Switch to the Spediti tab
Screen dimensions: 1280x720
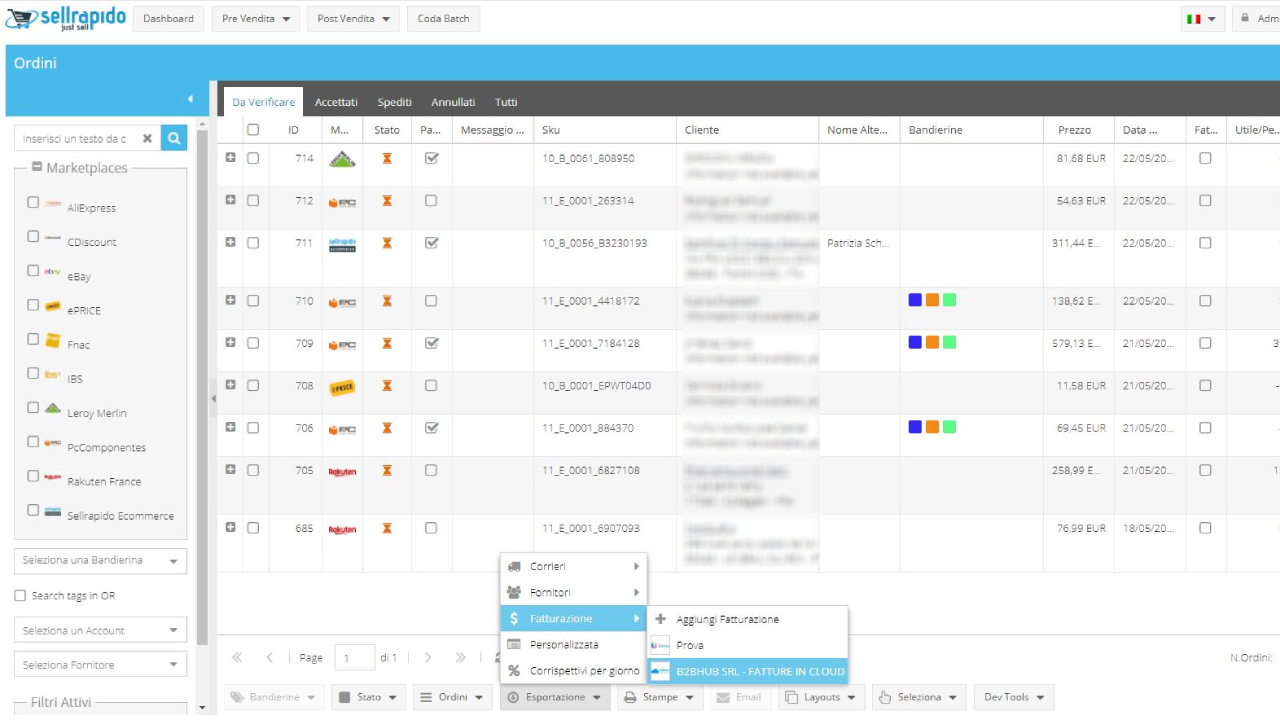pos(394,102)
